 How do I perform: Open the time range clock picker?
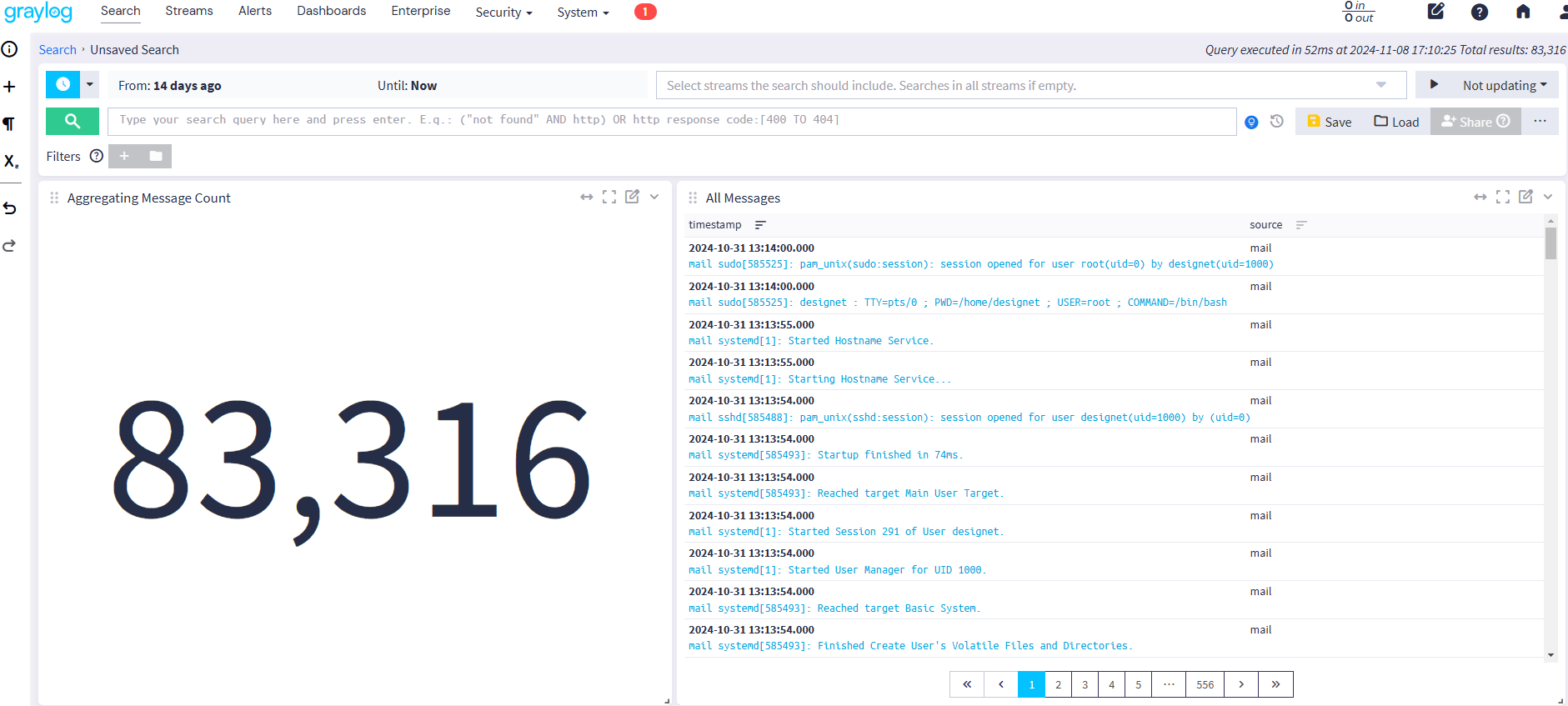coord(63,84)
